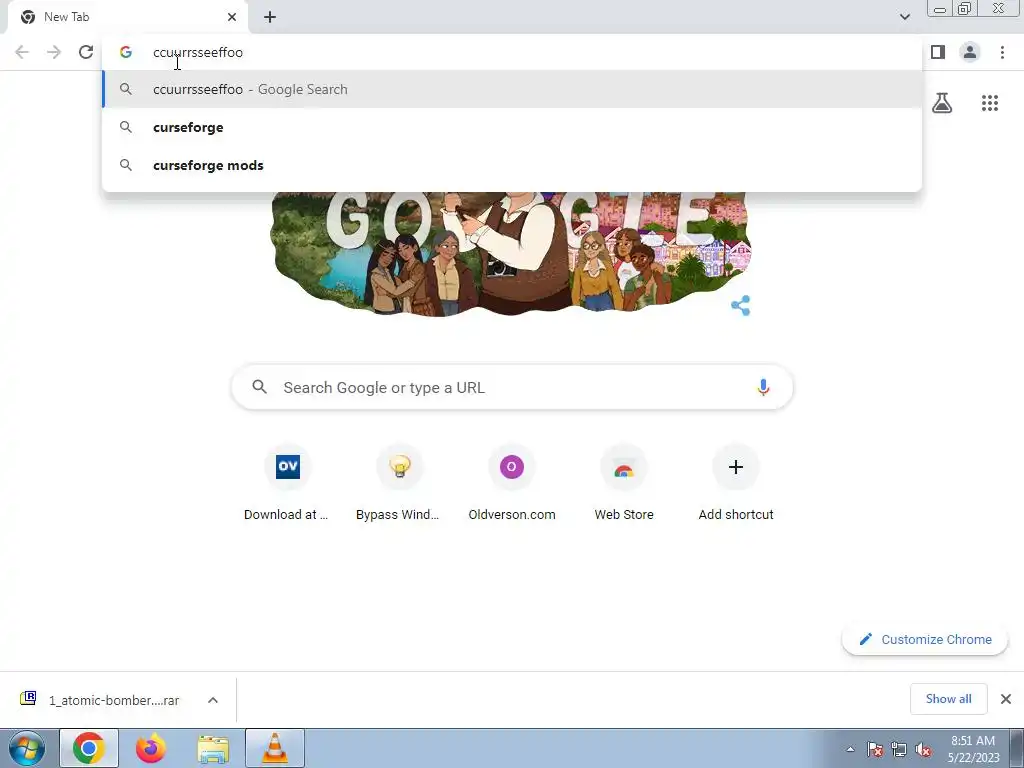The height and width of the screenshot is (768, 1024).
Task: Click the address bar text ccuurrsseeffoo
Action: (x=198, y=52)
